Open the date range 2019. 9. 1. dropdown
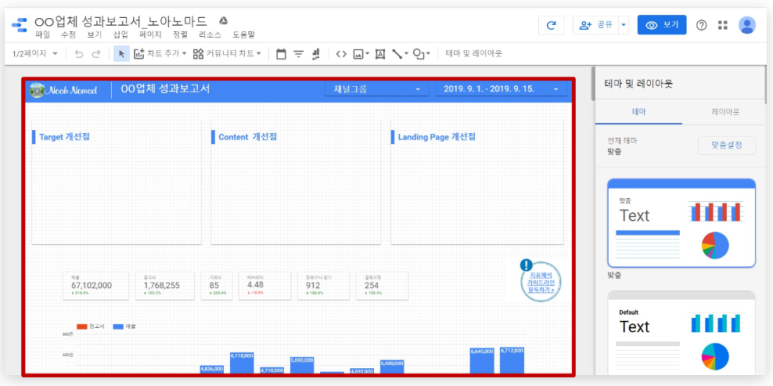Image resolution: width=773 pixels, height=386 pixels. tap(501, 89)
